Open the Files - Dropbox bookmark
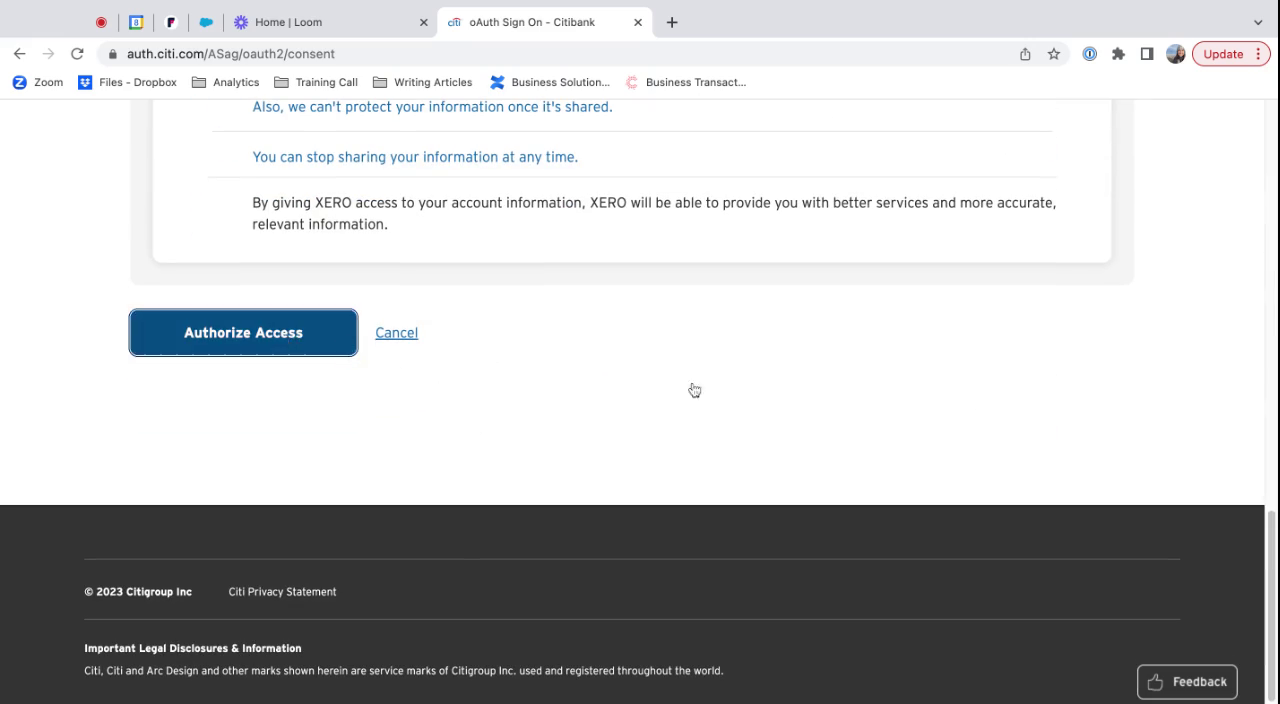Image resolution: width=1280 pixels, height=704 pixels. point(128,82)
